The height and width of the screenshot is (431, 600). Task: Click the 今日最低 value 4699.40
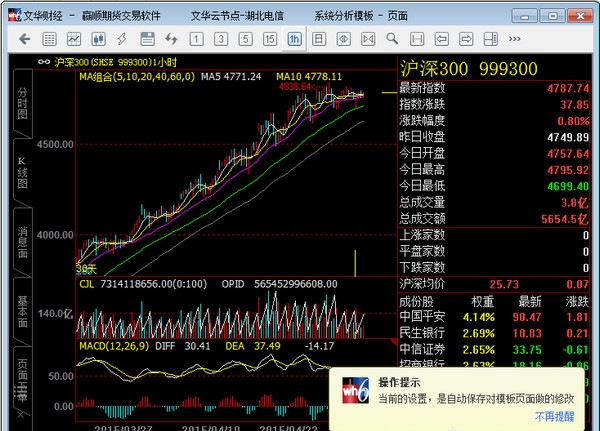568,186
